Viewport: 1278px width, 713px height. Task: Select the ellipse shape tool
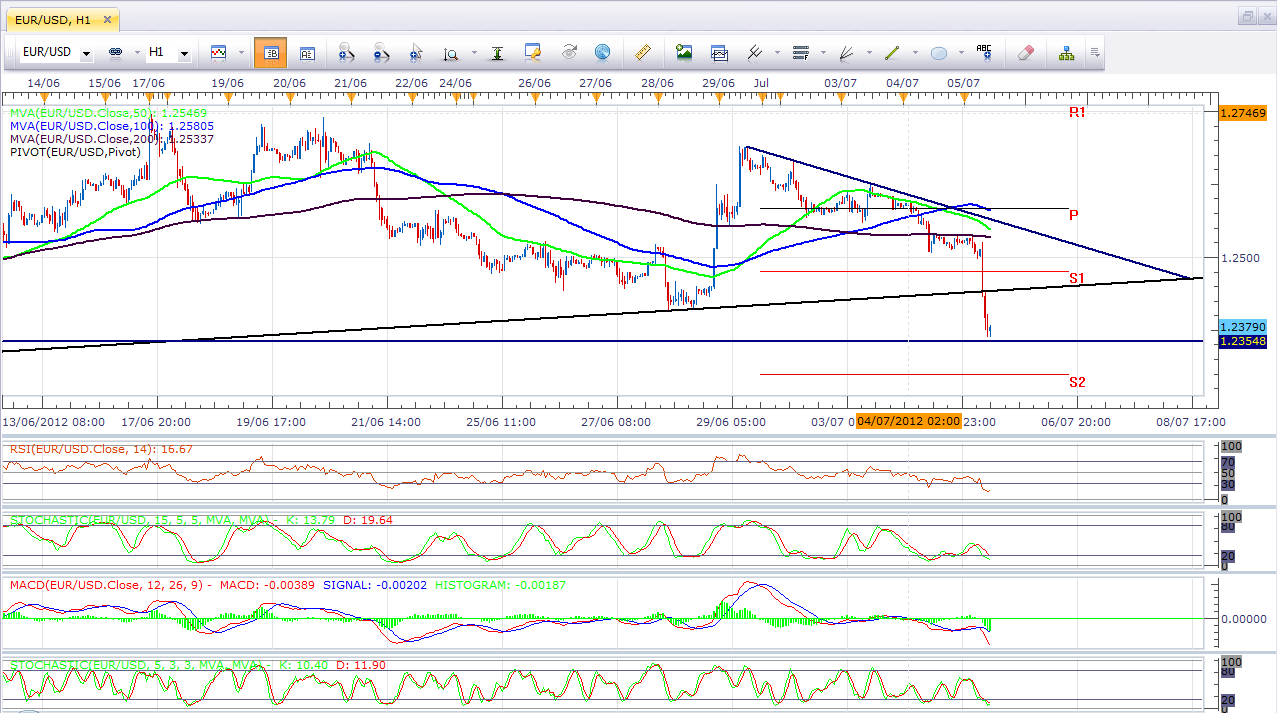pos(938,52)
